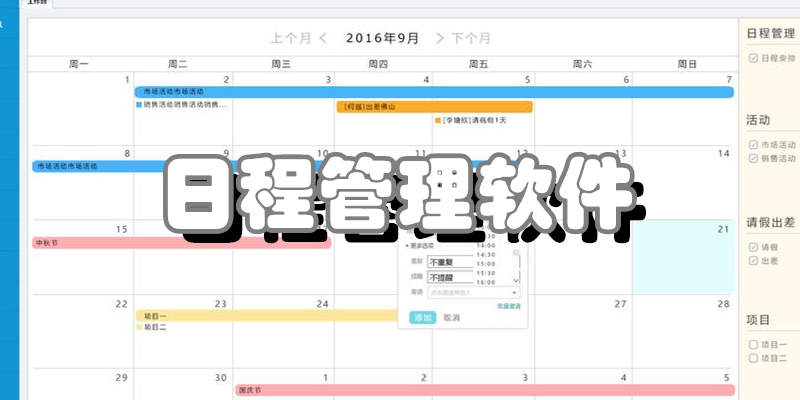The image size is (800, 400).
Task: Open the orange 出差佛山 event bar
Action: [x=433, y=106]
